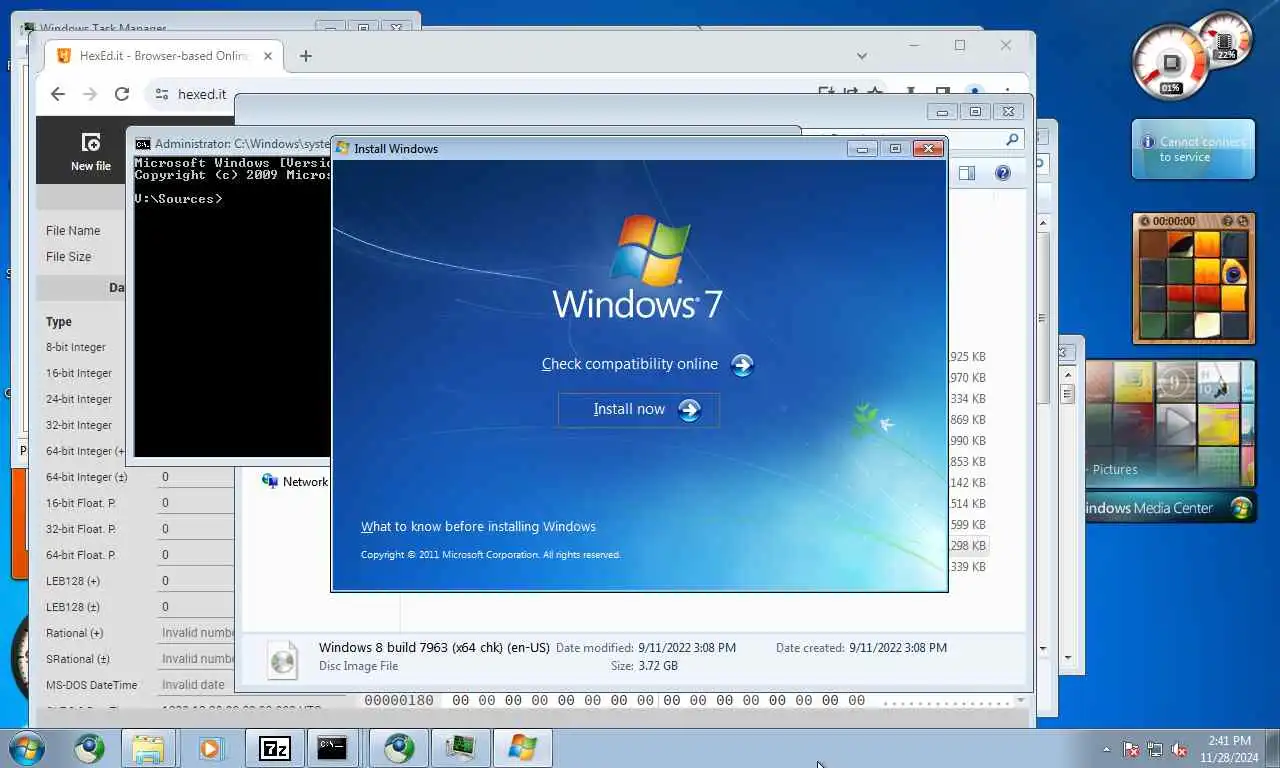The width and height of the screenshot is (1280, 768).
Task: Click Explorer help question mark icon
Action: click(x=1003, y=173)
